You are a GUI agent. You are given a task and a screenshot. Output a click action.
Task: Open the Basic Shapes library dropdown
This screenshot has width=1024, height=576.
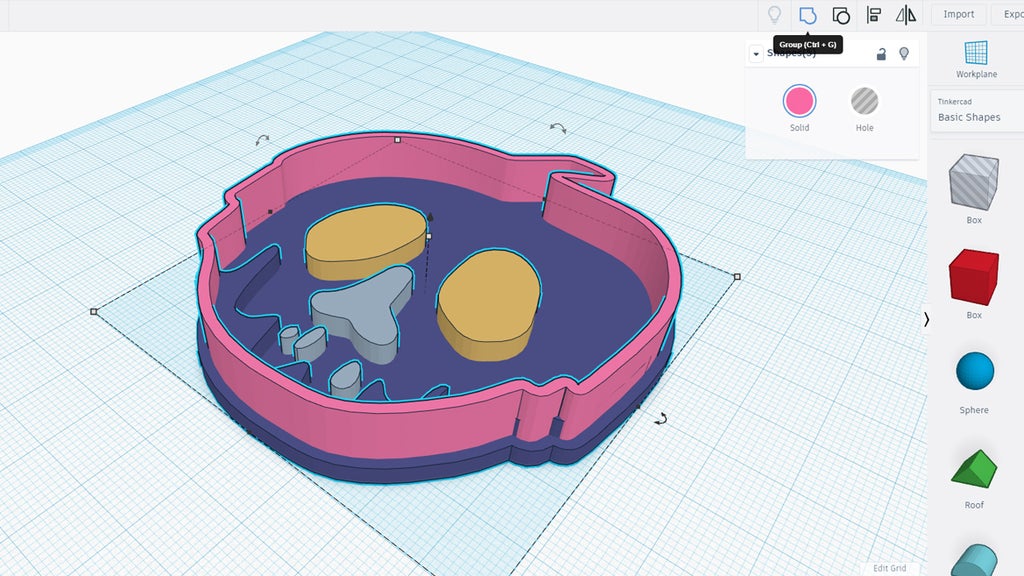tap(975, 117)
